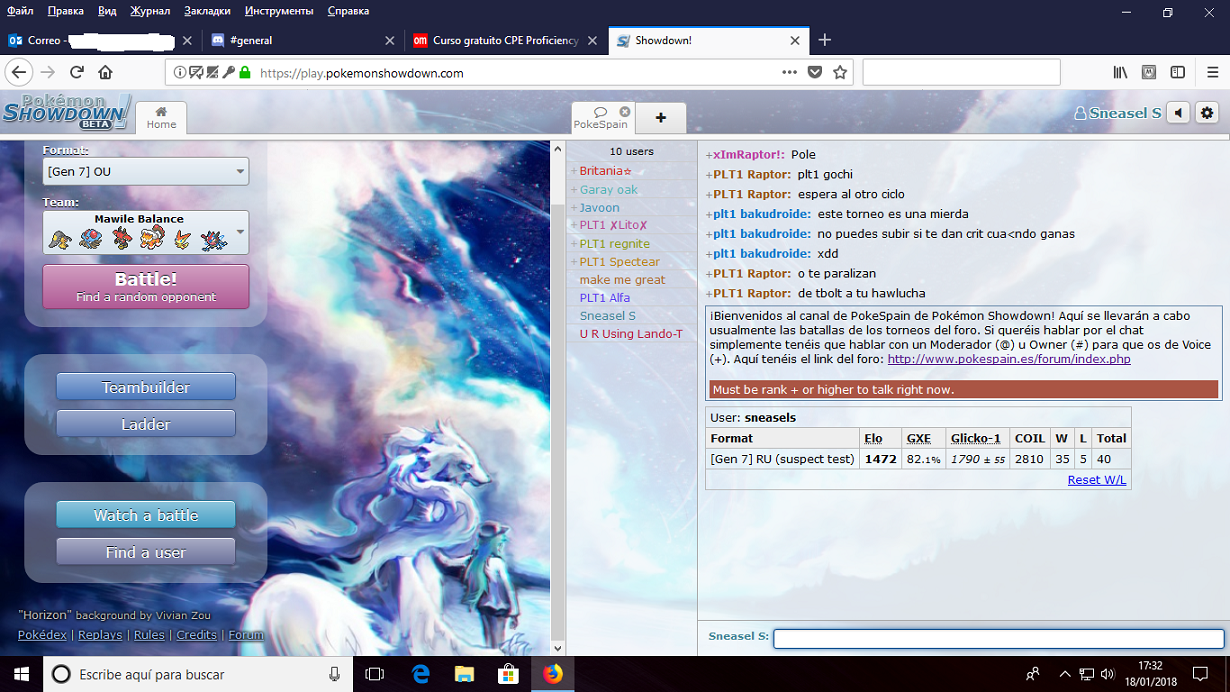Follow the Reset W/L link
Viewport: 1230px width, 692px height.
[x=1097, y=479]
